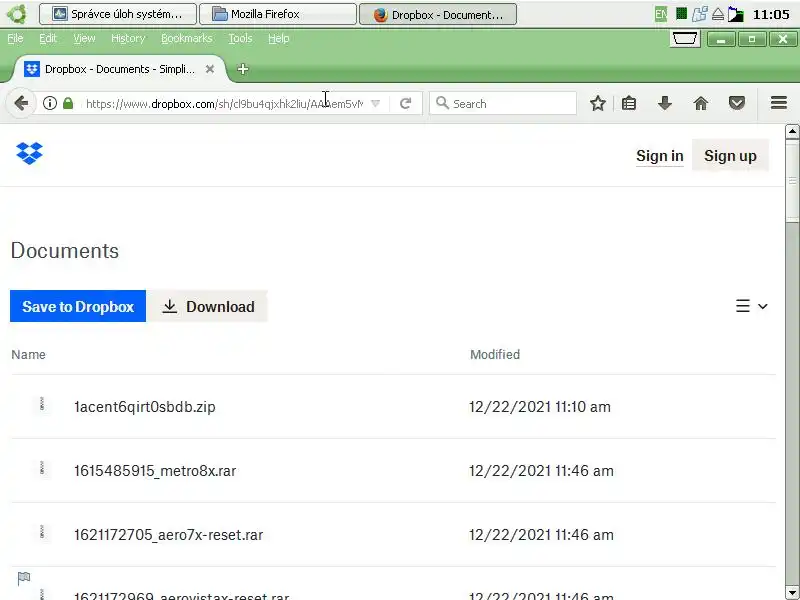Screen dimensions: 800x600
Task: Click the page scrollbar up arrow
Action: click(x=792, y=132)
